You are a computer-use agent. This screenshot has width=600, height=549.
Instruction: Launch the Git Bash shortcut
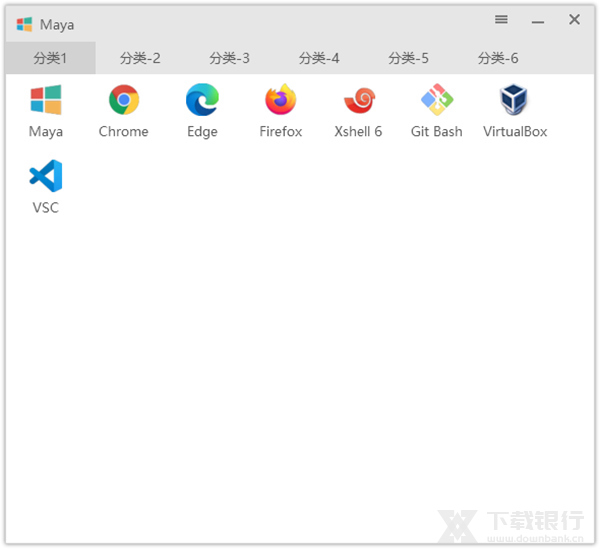(x=436, y=101)
